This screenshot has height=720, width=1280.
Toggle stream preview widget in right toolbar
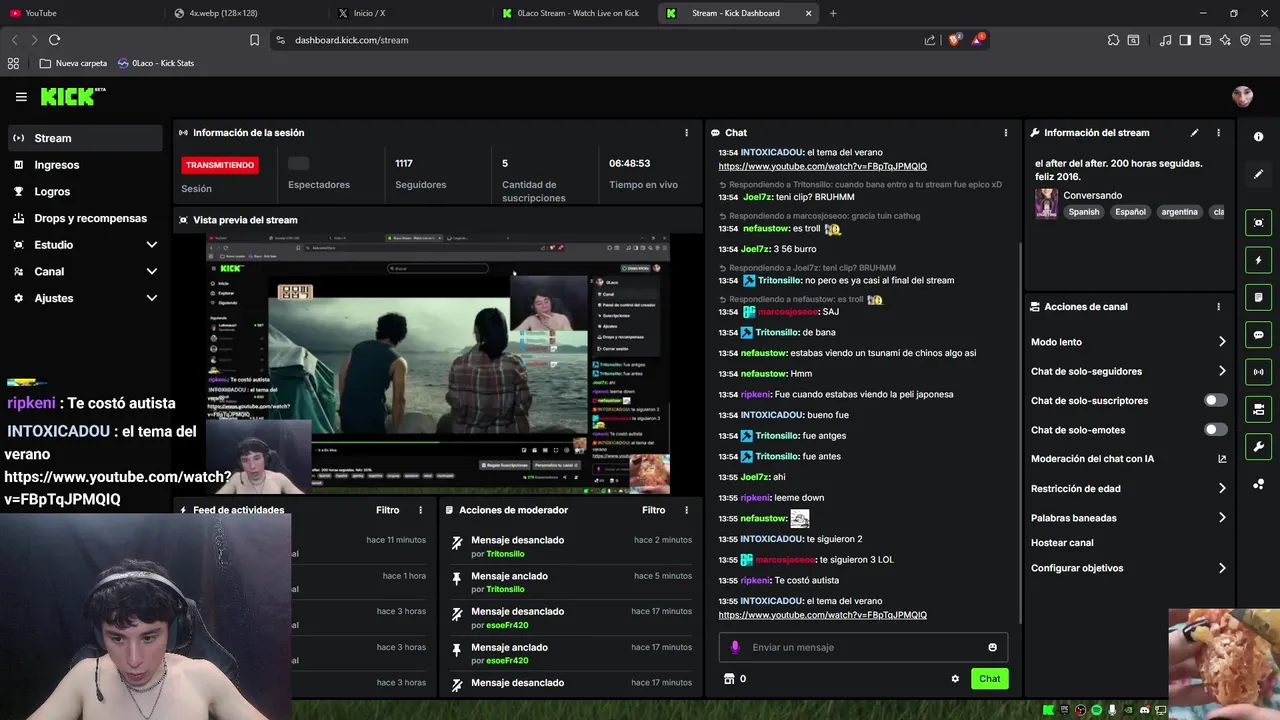coord(1258,222)
